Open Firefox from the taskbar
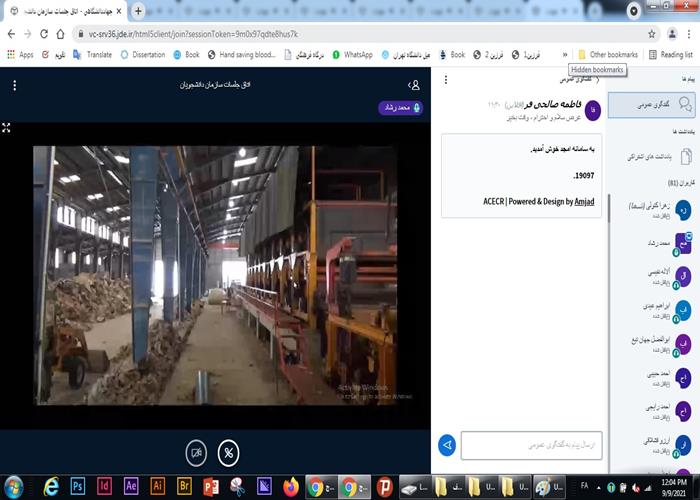Viewport: 700px width, 500px height. 291,487
